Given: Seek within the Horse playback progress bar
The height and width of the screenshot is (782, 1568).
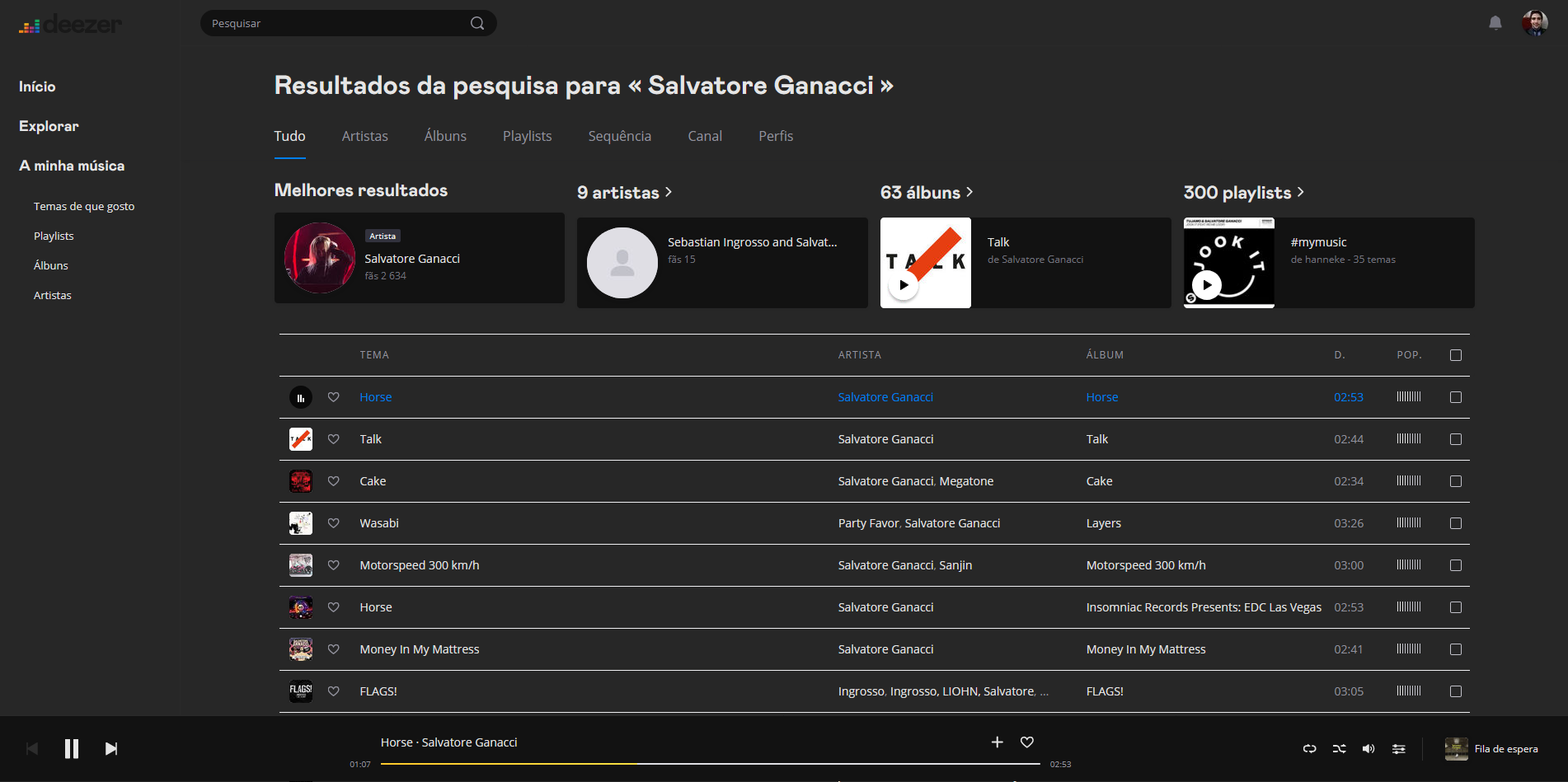Looking at the screenshot, I should (x=711, y=764).
